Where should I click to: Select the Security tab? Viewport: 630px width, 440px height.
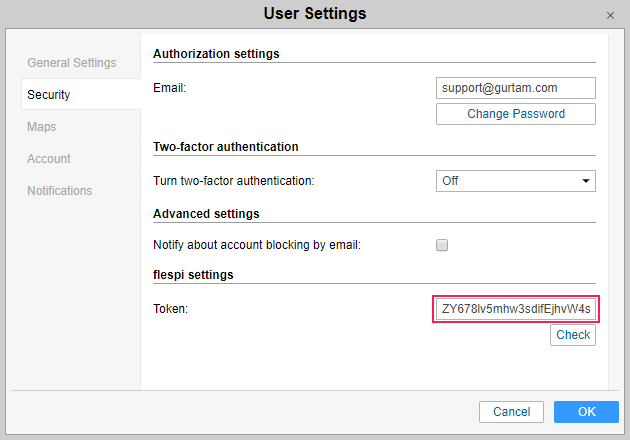(49, 95)
